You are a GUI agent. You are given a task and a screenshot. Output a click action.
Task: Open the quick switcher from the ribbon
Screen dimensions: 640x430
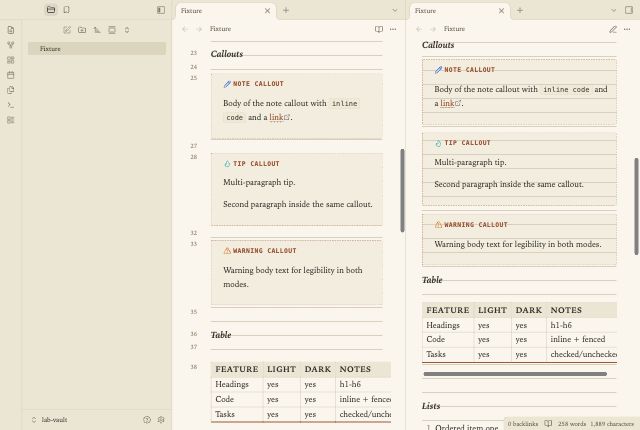click(x=11, y=30)
